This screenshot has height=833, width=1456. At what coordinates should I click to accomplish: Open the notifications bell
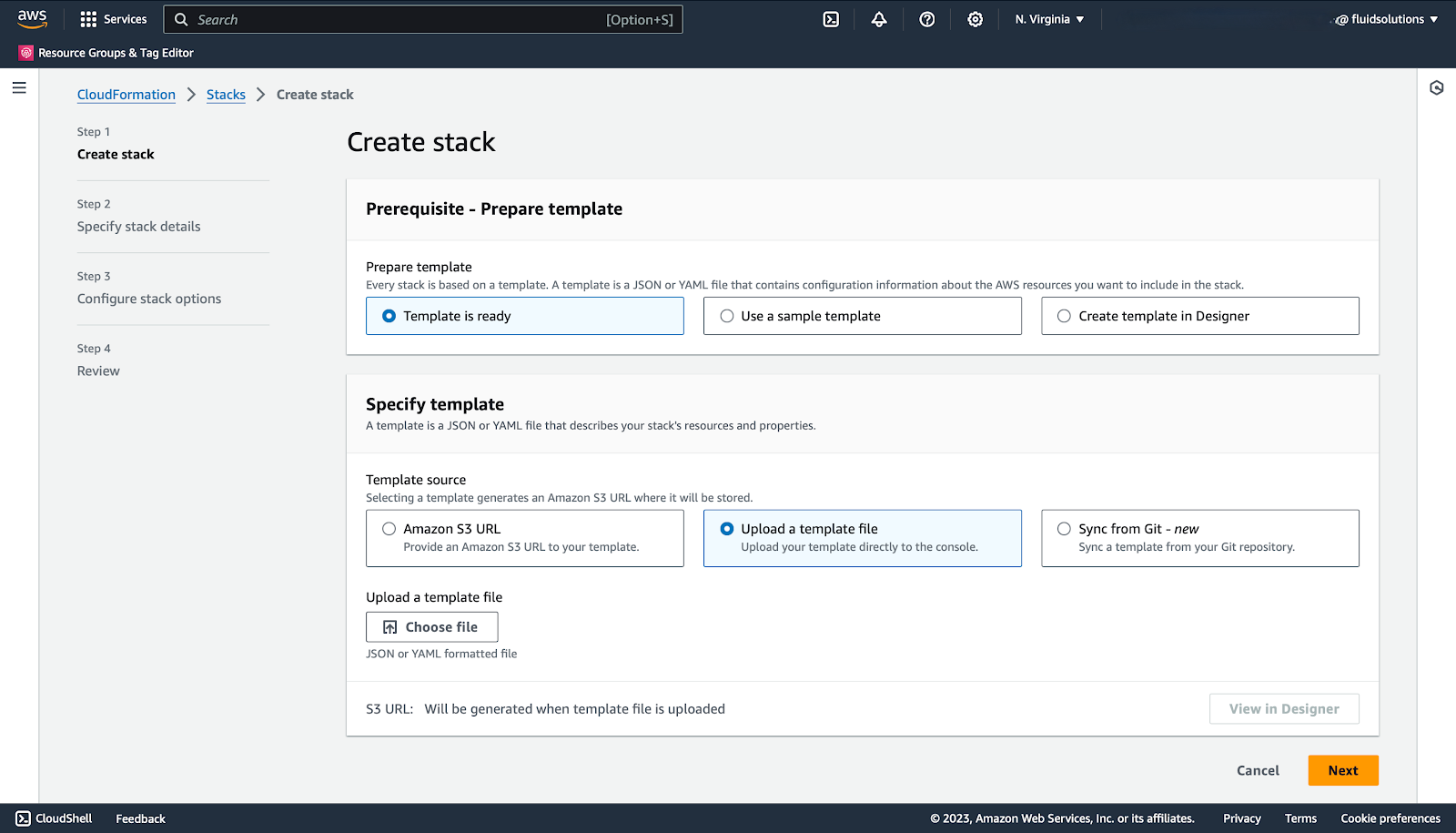(878, 18)
